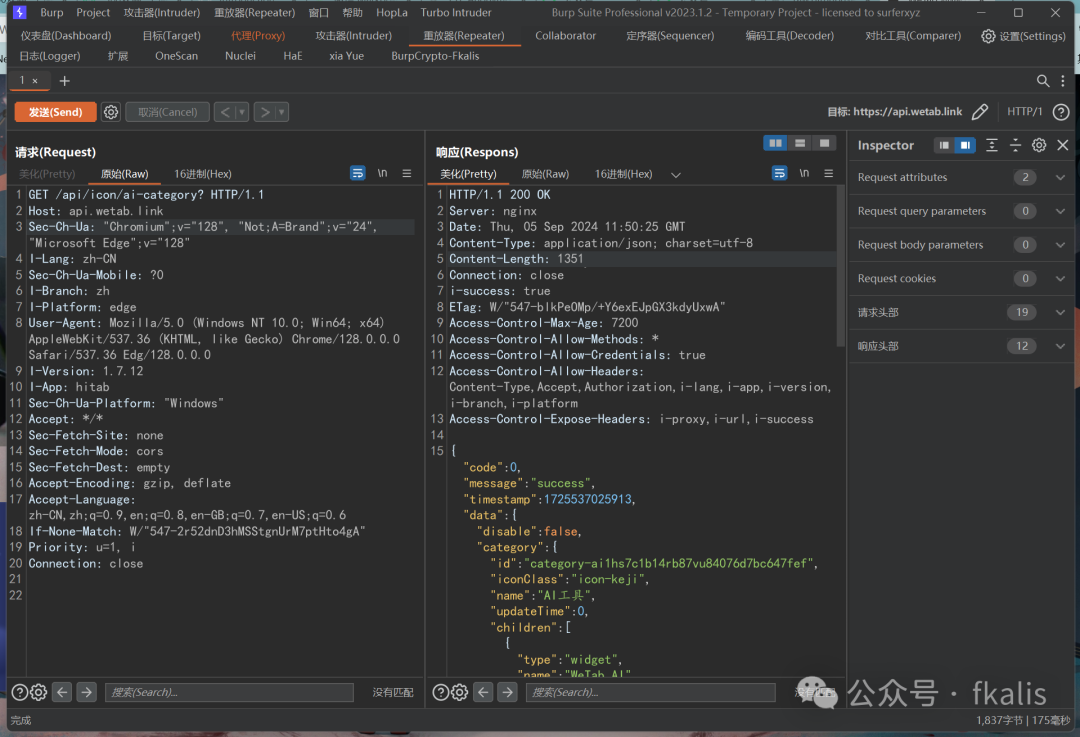Open the Nuclei extension tab

click(x=240, y=56)
